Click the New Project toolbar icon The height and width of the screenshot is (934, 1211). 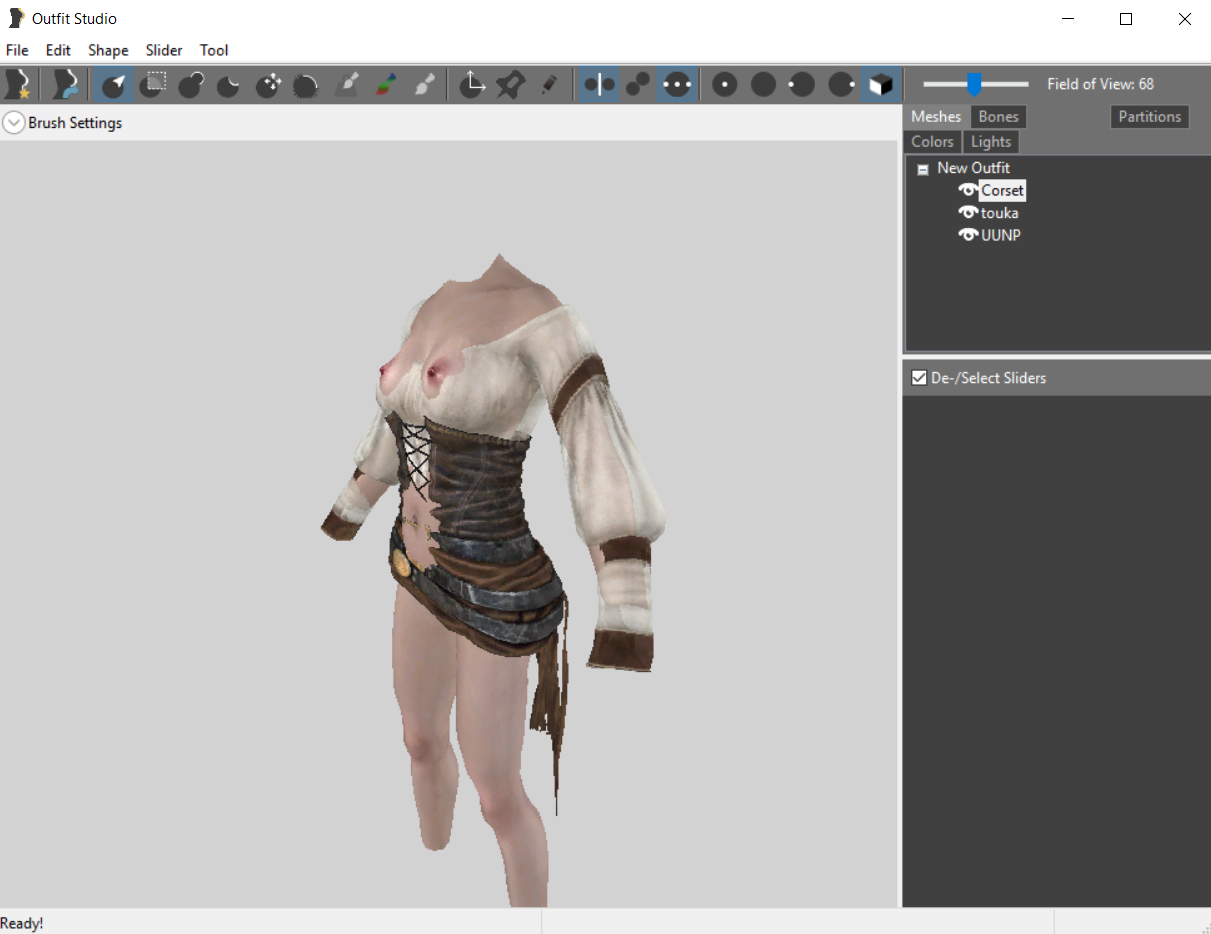click(17, 85)
